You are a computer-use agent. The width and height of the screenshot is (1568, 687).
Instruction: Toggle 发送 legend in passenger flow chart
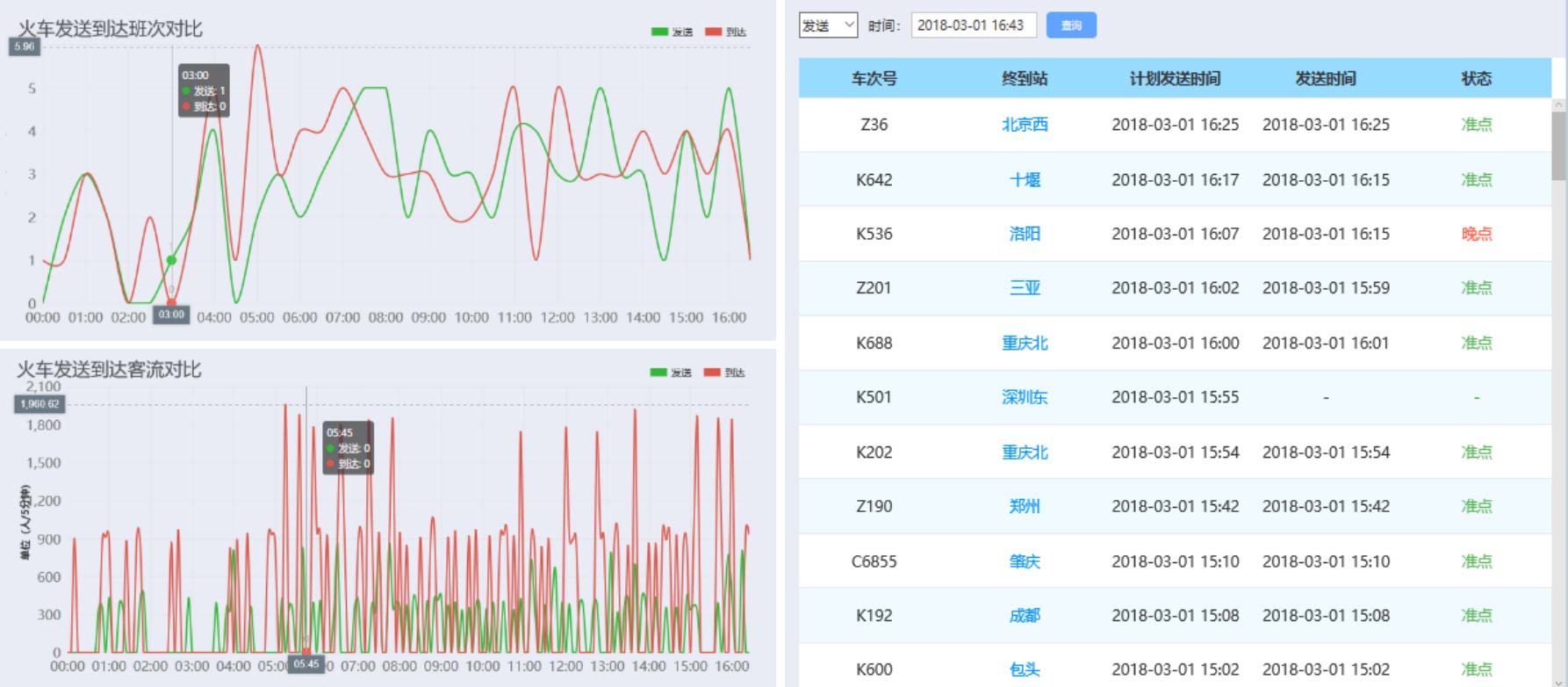671,372
